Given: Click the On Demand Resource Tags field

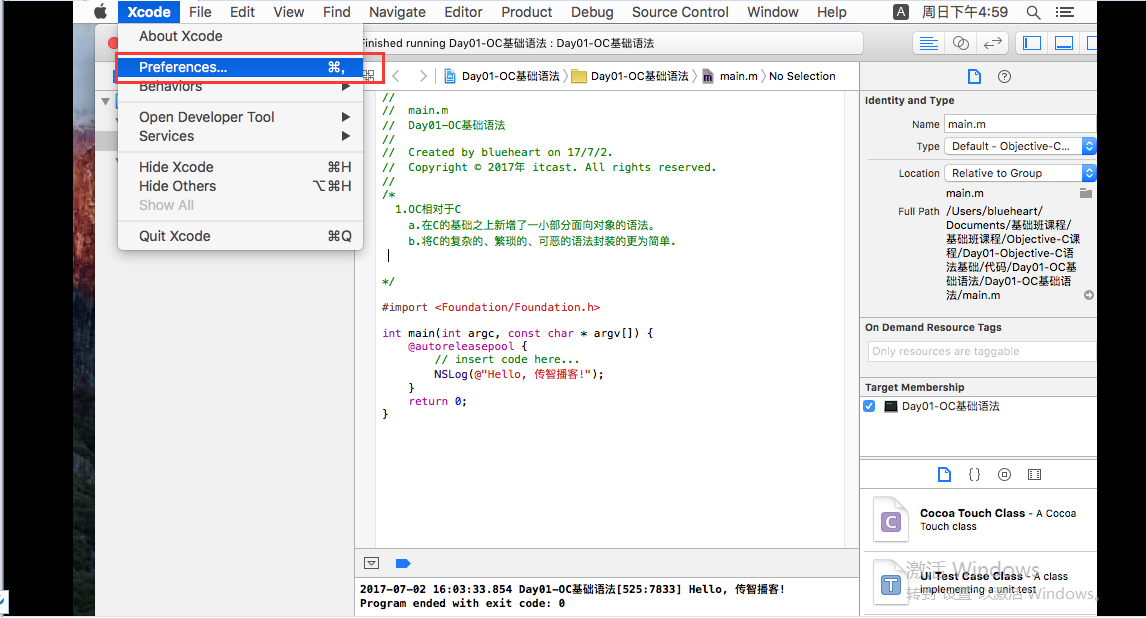Looking at the screenshot, I should 982,351.
